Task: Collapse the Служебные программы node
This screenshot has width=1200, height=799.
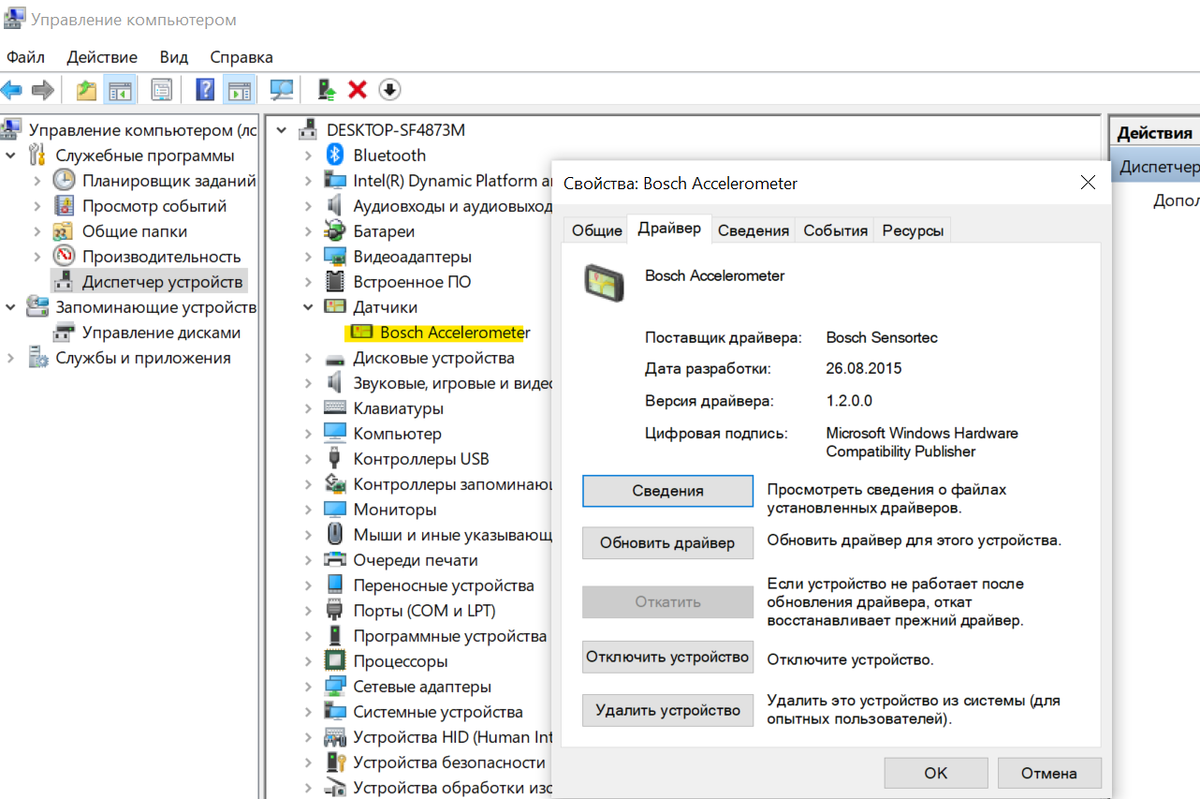Action: point(11,155)
